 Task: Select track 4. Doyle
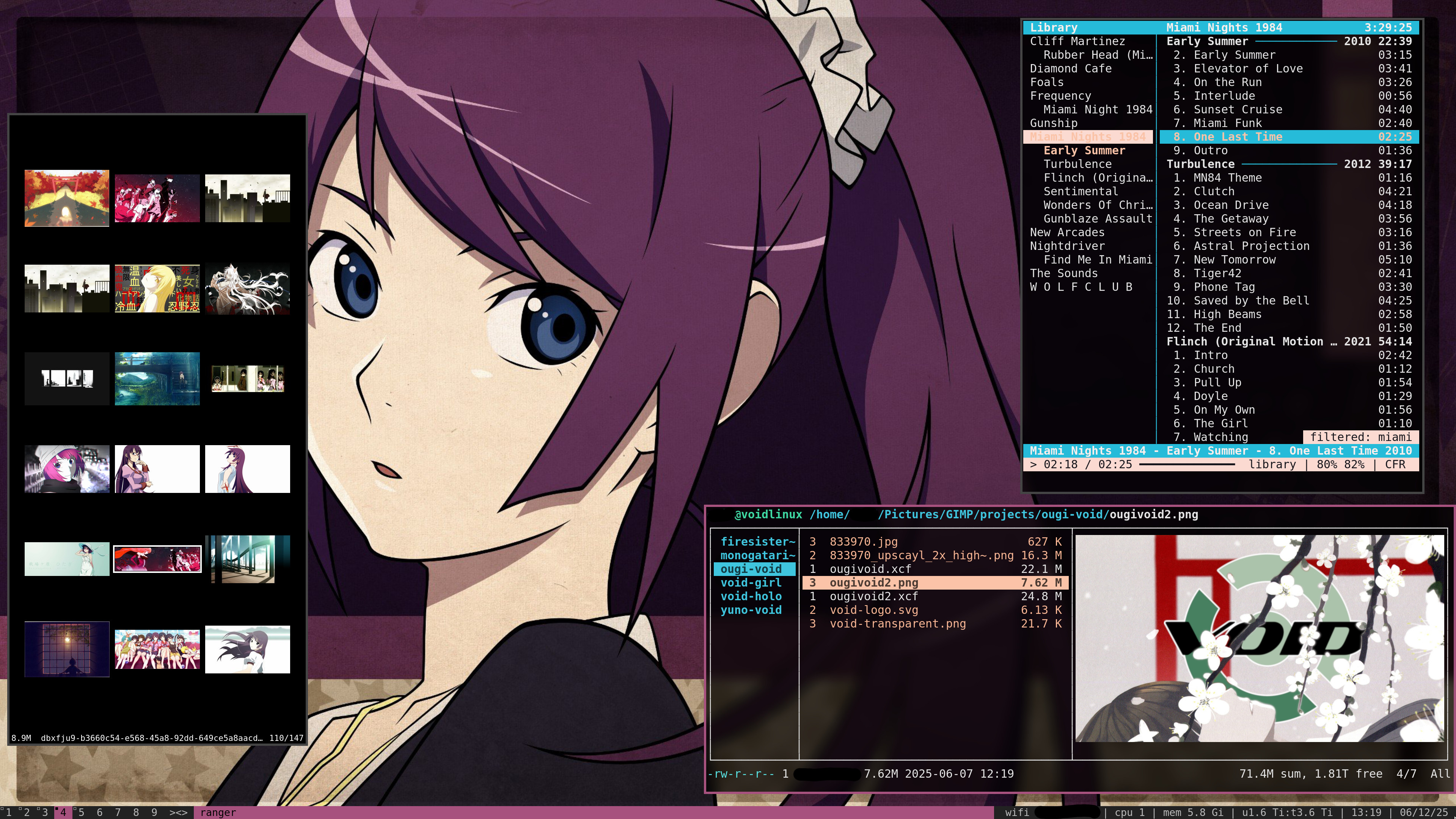pyautogui.click(x=1289, y=395)
